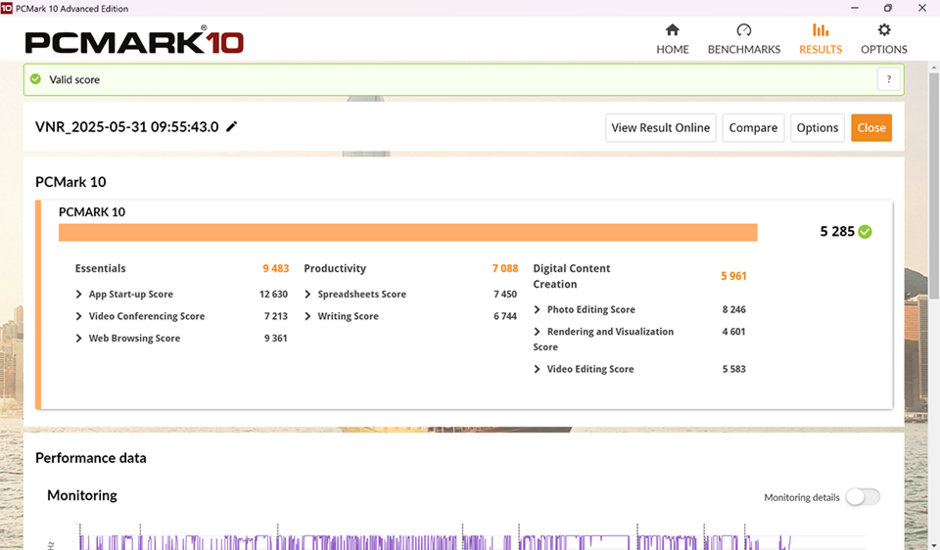Click the orange Close button
The height and width of the screenshot is (550, 940).
(871, 128)
